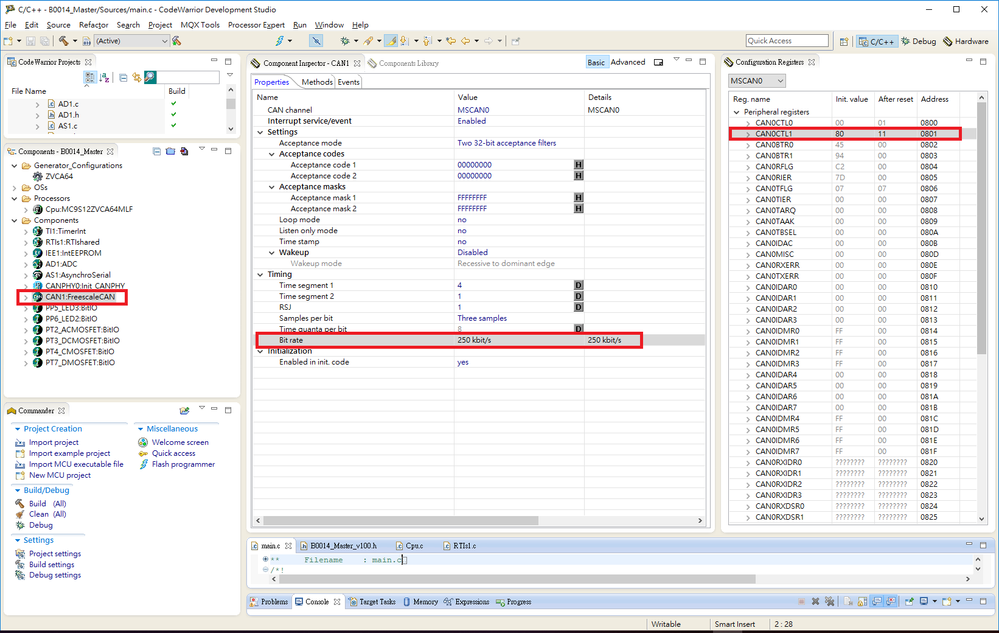
Task: Select CAN1:FreescaleCAN component in tree
Action: (x=80, y=297)
